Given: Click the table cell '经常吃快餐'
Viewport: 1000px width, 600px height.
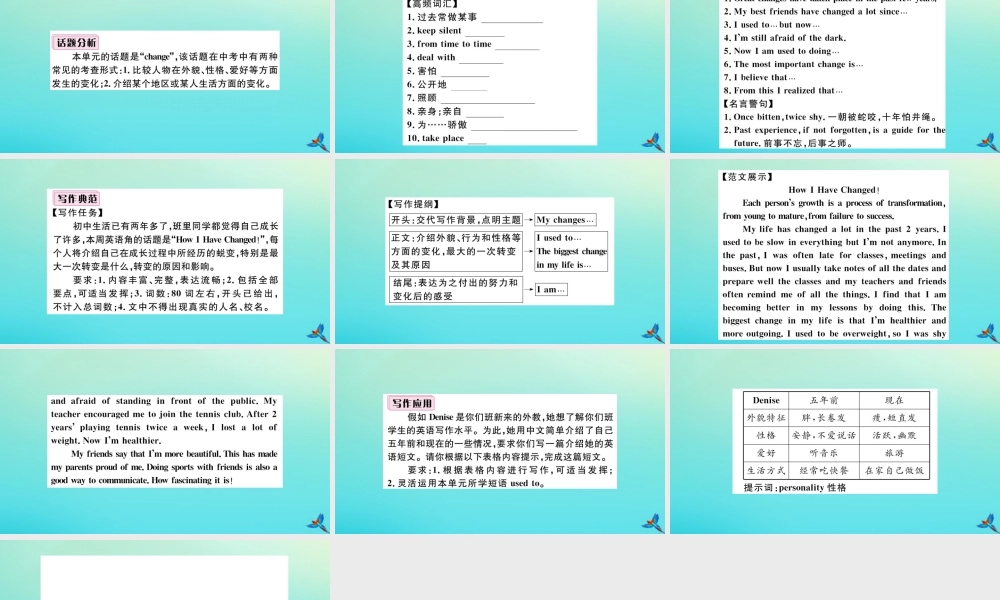Looking at the screenshot, I should click(x=824, y=471).
